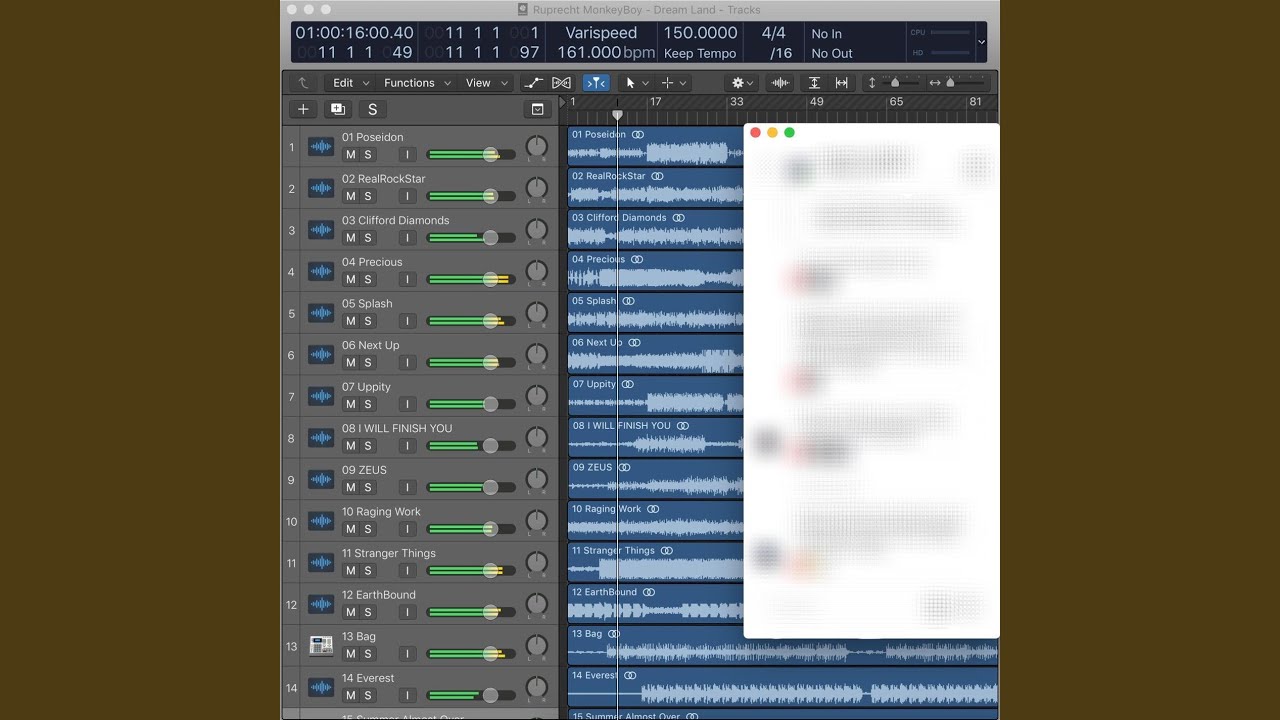
Task: Click the pan knob of 01 Poseidon
Action: click(x=537, y=147)
